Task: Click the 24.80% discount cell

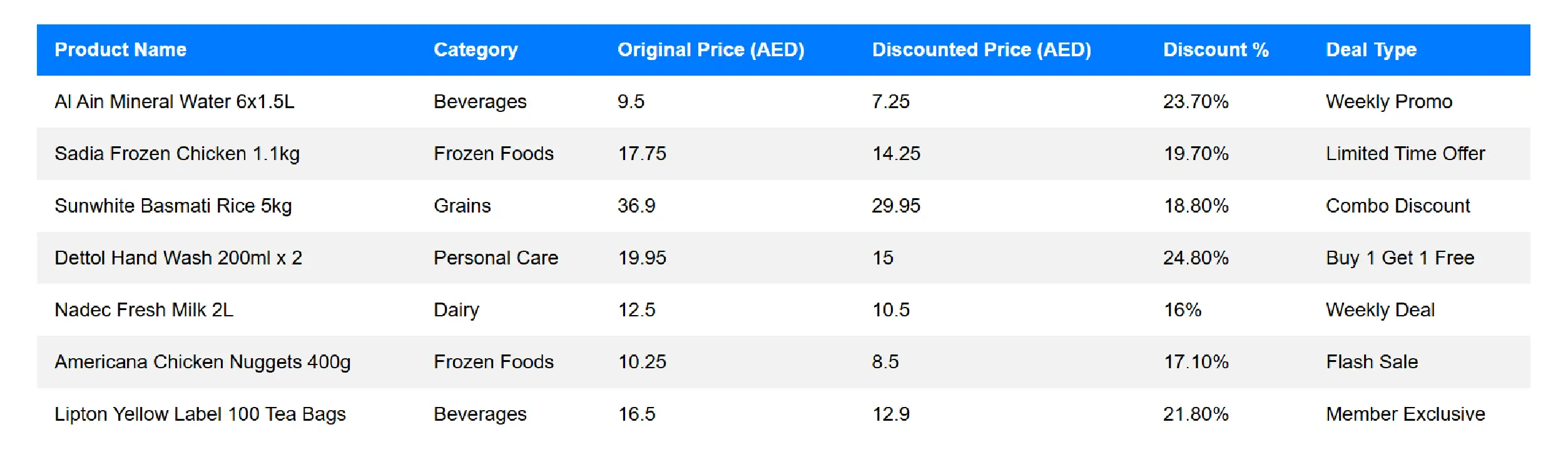Action: (x=1196, y=258)
